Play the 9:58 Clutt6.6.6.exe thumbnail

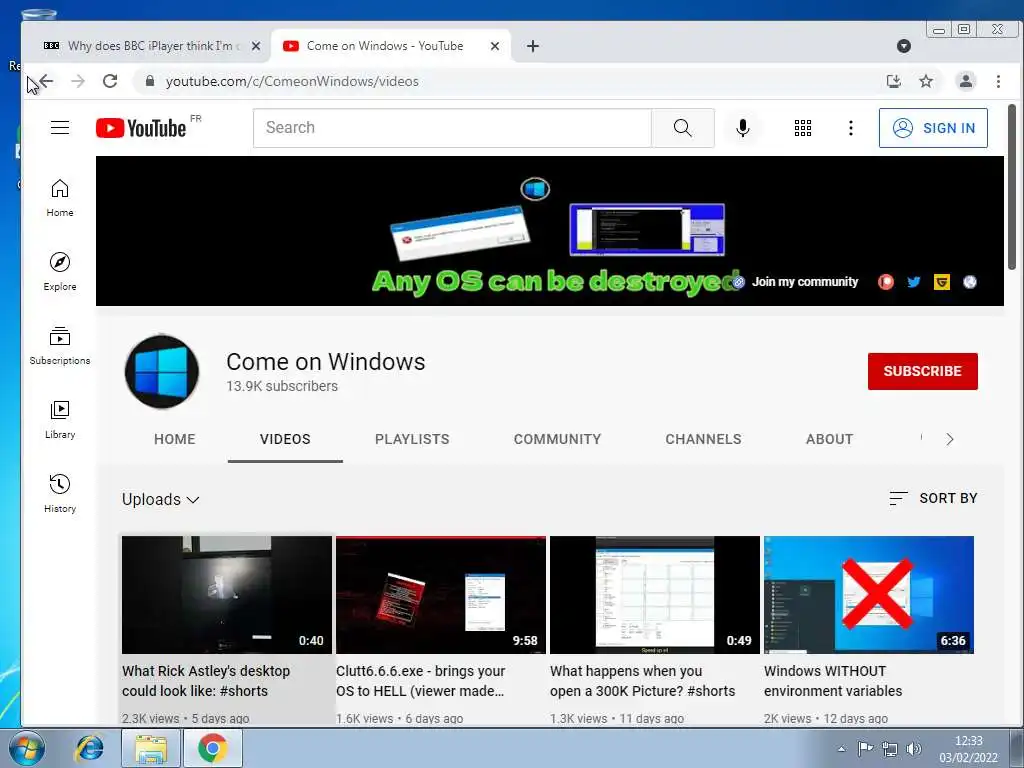click(x=441, y=594)
